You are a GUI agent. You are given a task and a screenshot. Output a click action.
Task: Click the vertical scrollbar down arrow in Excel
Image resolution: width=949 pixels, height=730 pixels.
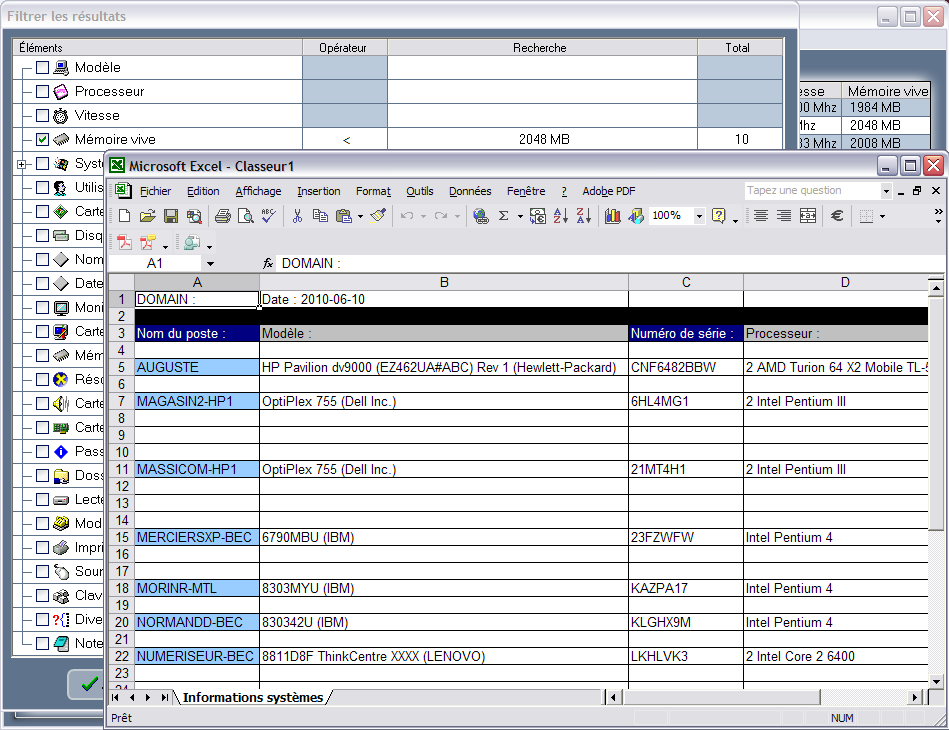click(936, 681)
